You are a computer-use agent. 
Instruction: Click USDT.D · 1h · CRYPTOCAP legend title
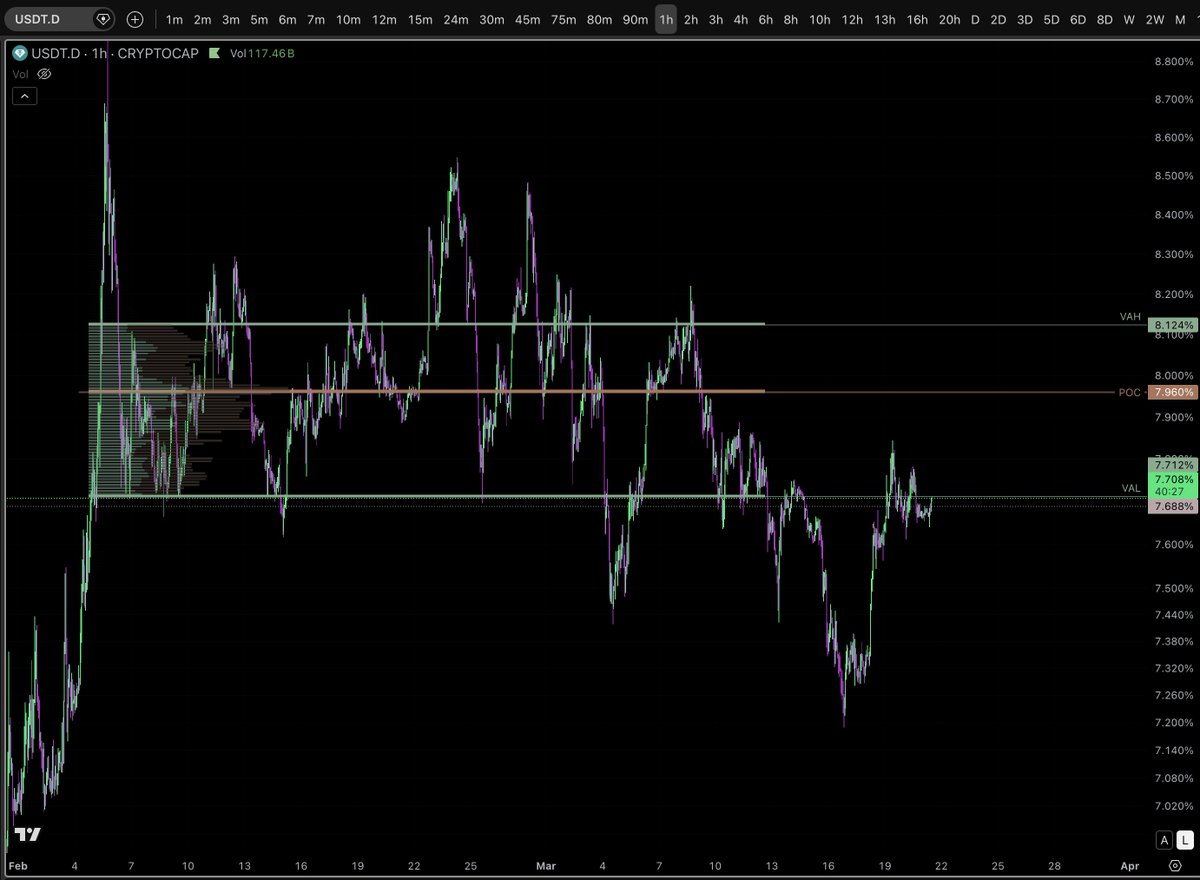(115, 55)
